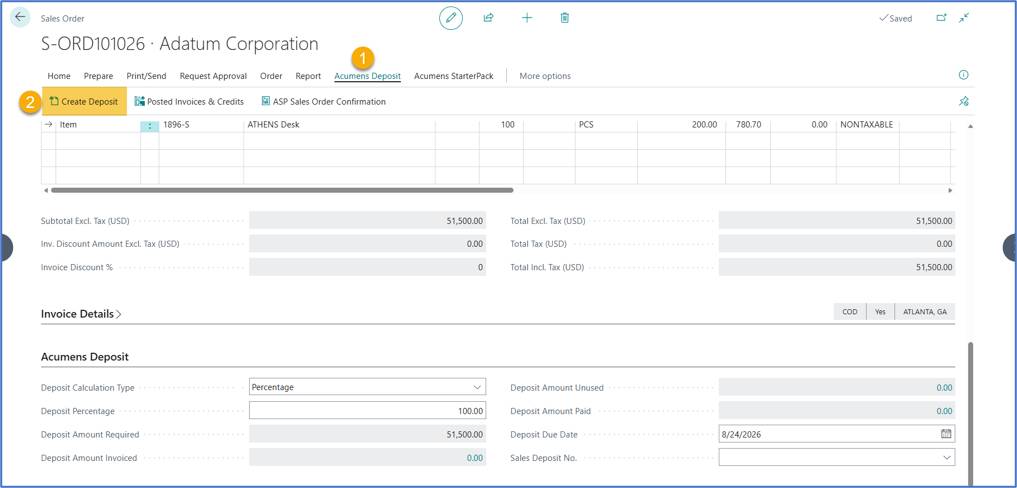Screen dimensions: 1017x488
Task: Click the Deposit Due Date field
Action: pyautogui.click(x=836, y=434)
